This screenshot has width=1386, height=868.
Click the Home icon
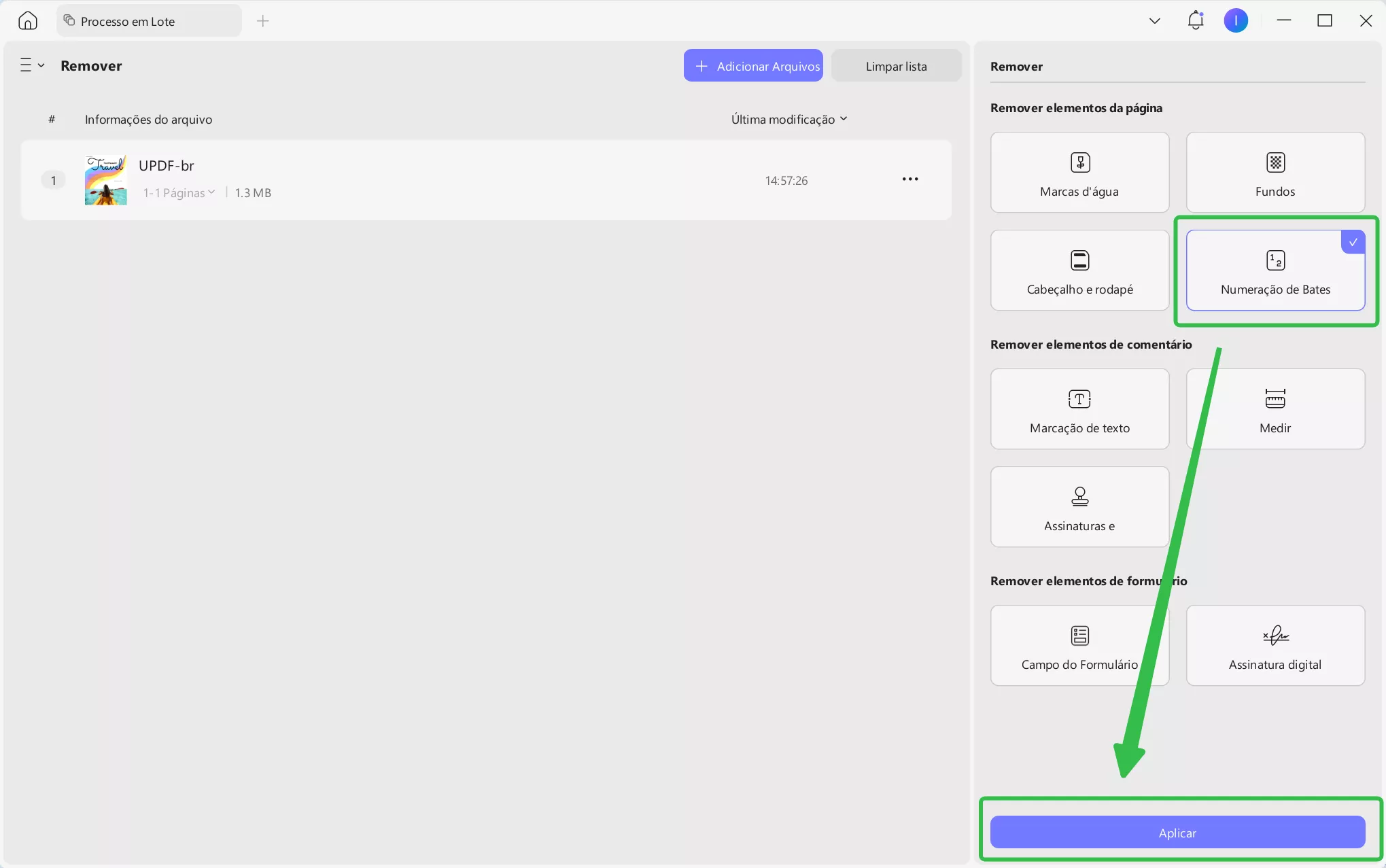pos(28,21)
